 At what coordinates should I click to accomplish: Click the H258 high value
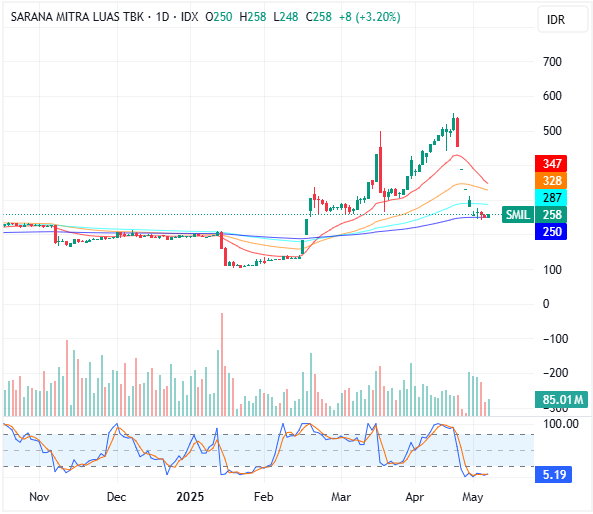click(253, 17)
